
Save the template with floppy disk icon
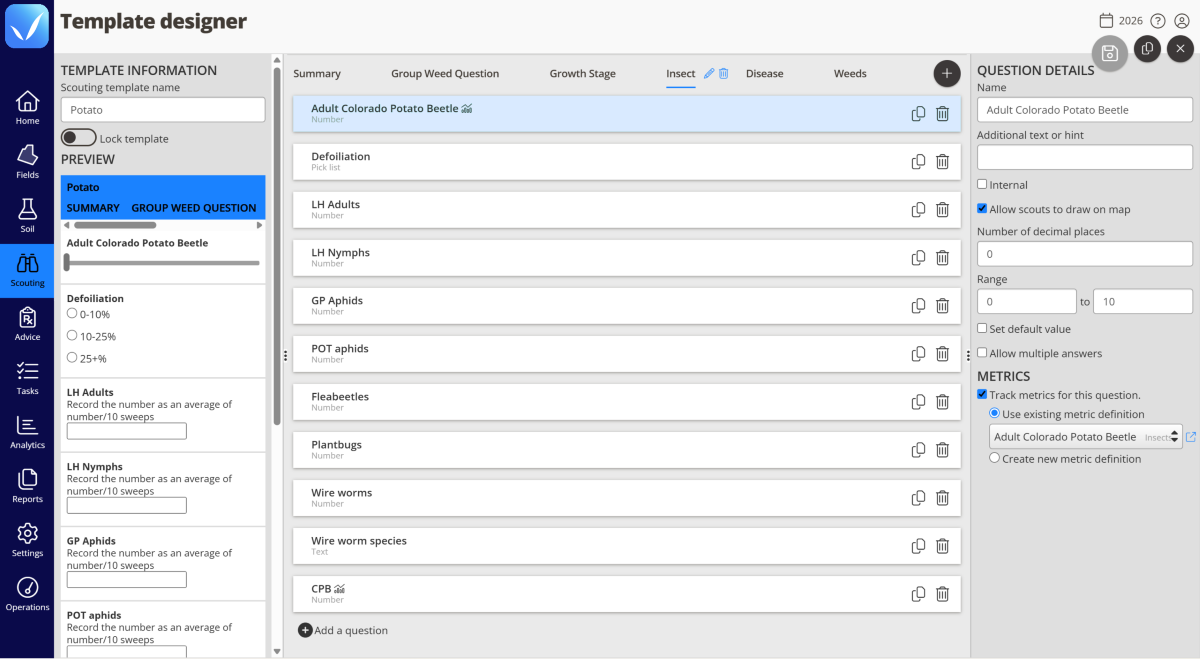pos(1110,53)
